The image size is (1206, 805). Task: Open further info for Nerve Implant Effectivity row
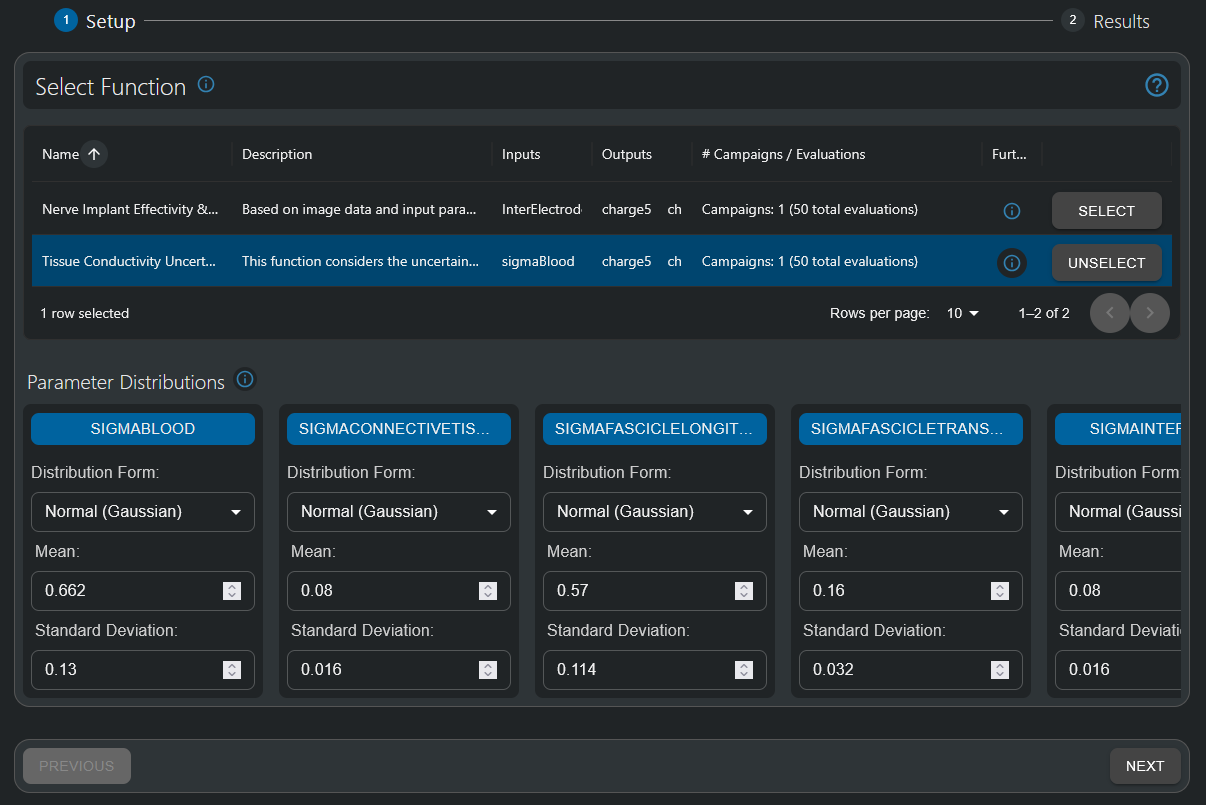tap(1011, 211)
